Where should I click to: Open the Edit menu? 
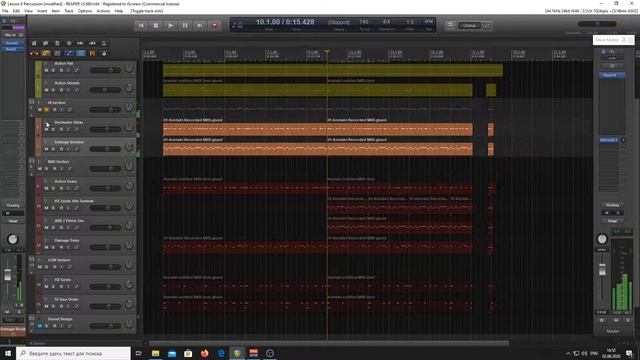[16, 11]
